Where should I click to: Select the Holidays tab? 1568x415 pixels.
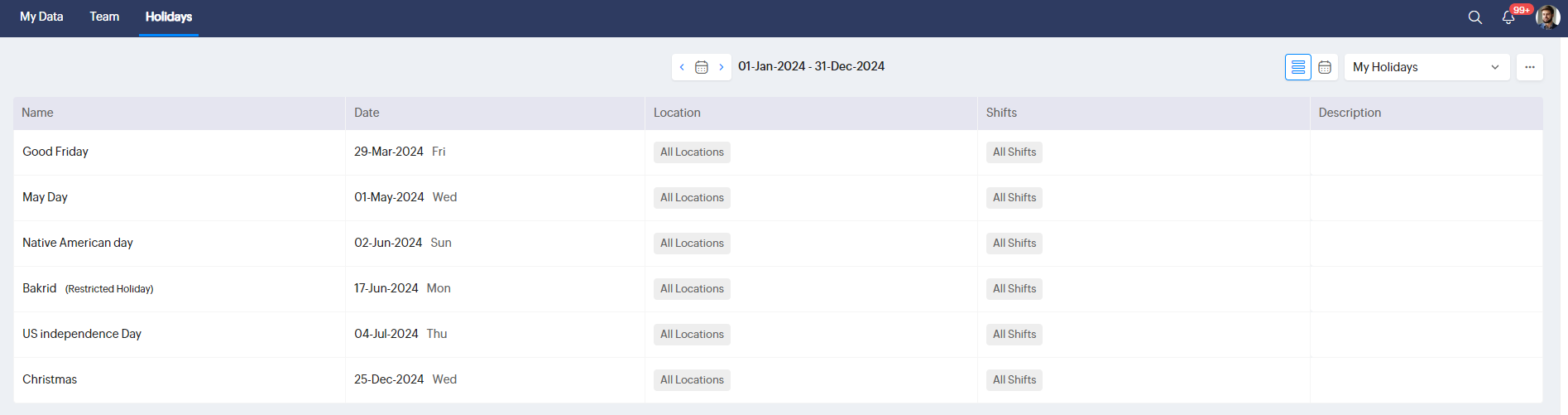169,17
